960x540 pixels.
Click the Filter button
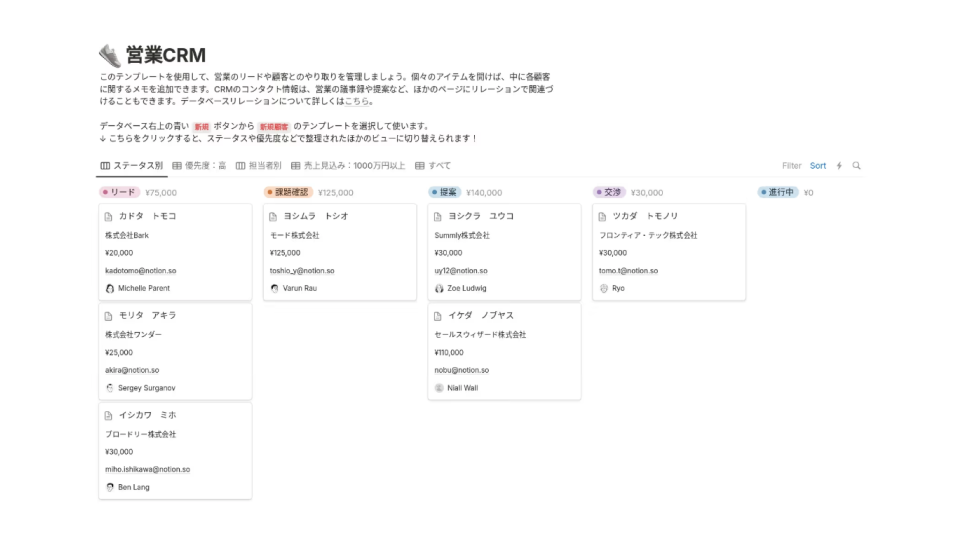pyautogui.click(x=792, y=165)
